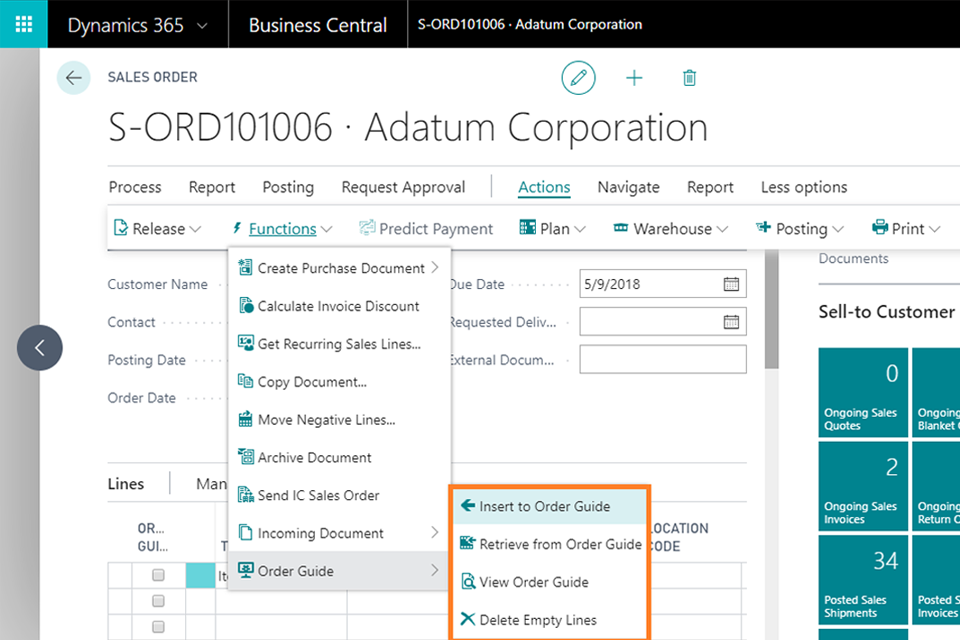Click the Send IC Sales Order icon

246,494
